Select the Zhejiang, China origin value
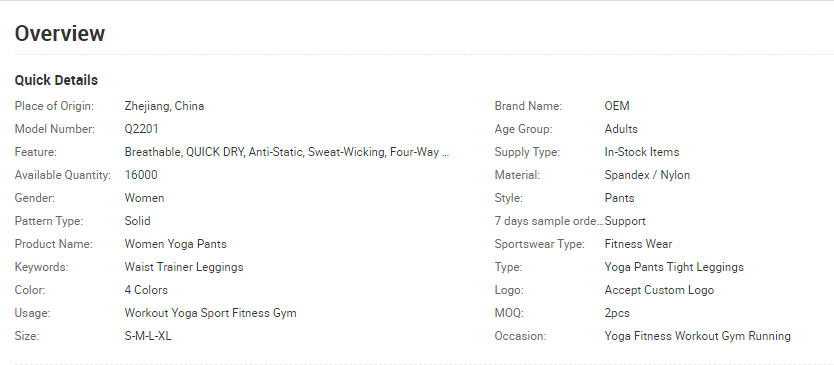834x365 pixels. click(164, 106)
